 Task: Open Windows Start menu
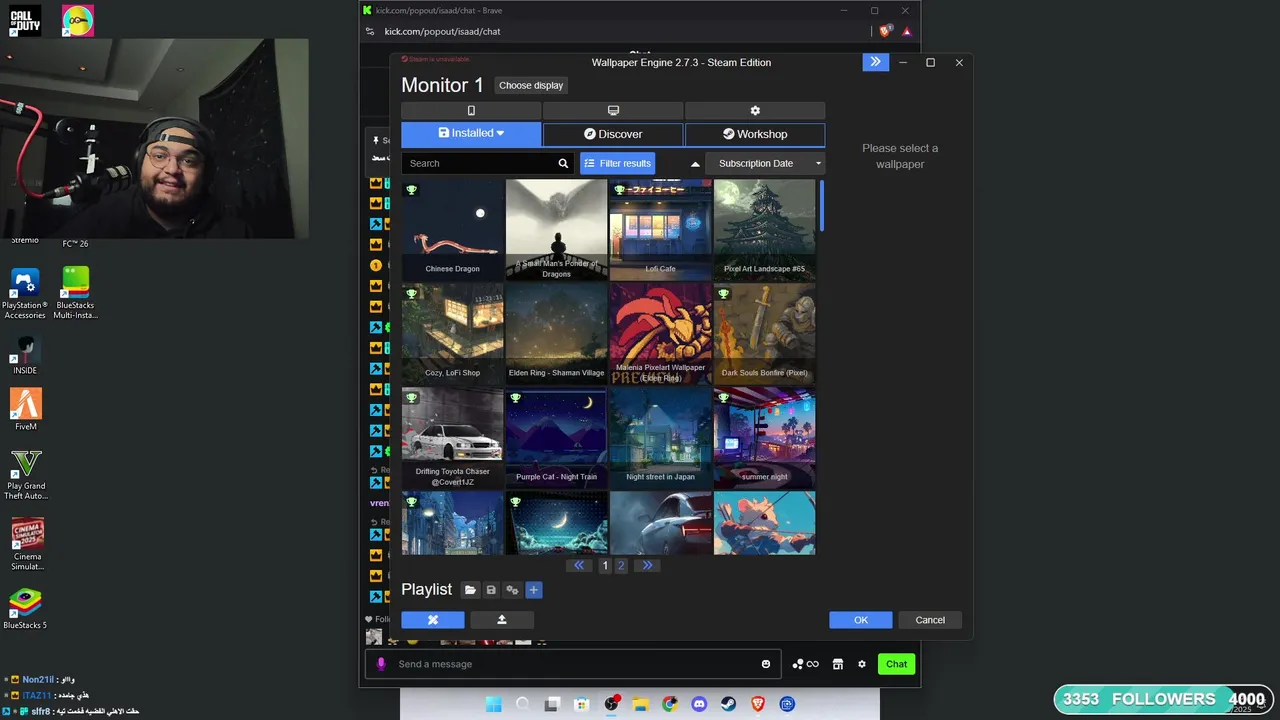(493, 704)
